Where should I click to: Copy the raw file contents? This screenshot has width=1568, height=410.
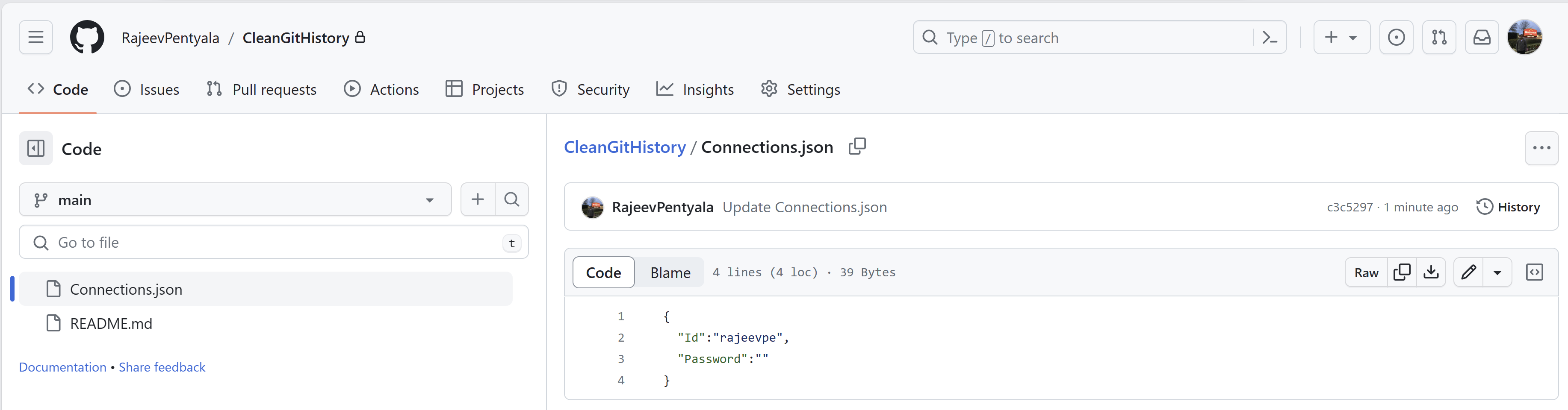1402,272
